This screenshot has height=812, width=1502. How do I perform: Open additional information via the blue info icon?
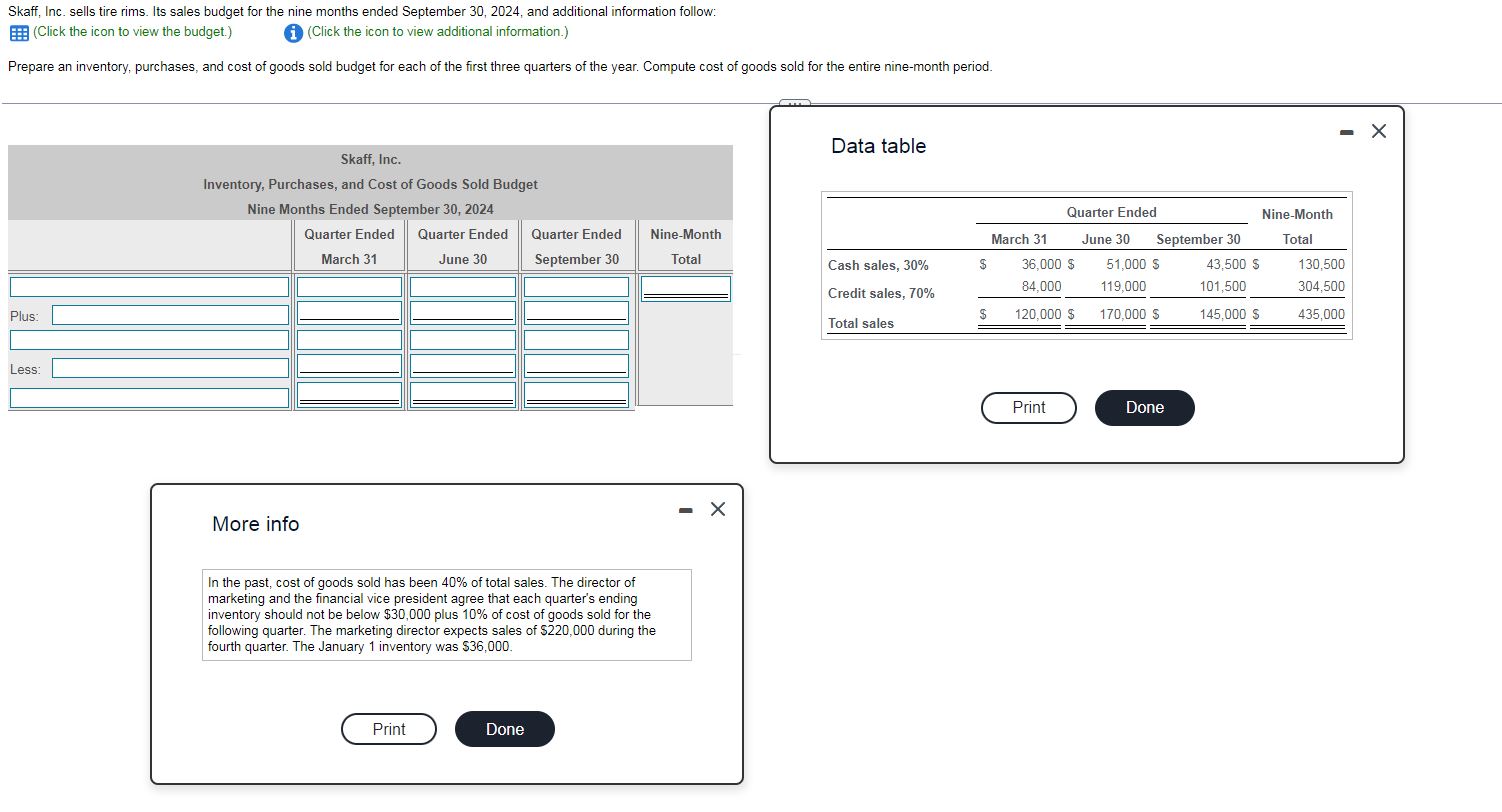(x=293, y=32)
